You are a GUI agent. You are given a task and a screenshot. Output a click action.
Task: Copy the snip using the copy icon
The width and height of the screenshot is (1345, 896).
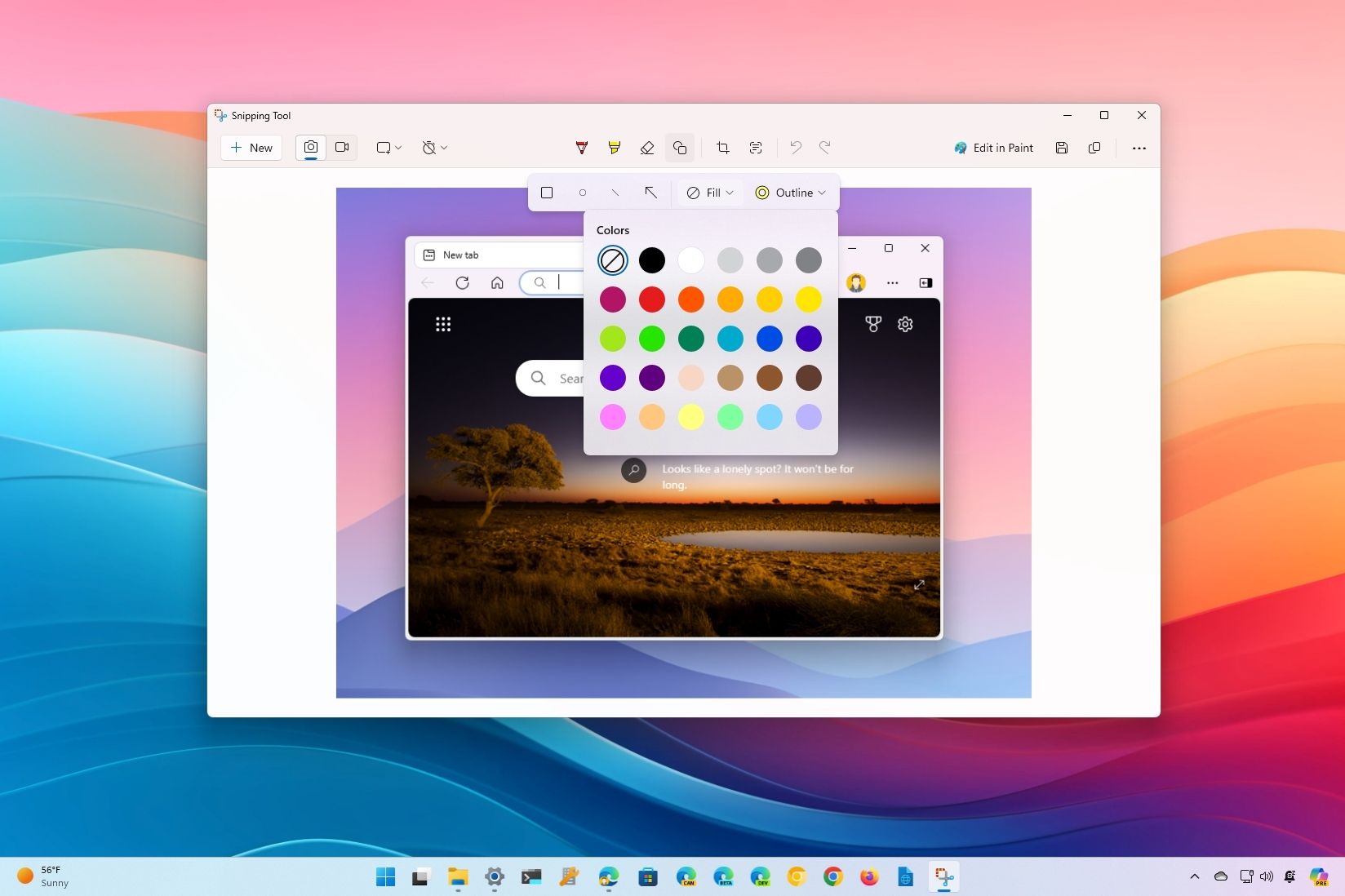tap(1094, 148)
